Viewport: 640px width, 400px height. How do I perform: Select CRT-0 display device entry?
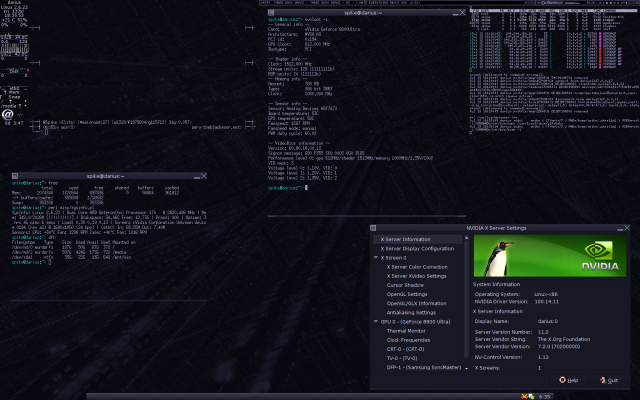[x=405, y=349]
